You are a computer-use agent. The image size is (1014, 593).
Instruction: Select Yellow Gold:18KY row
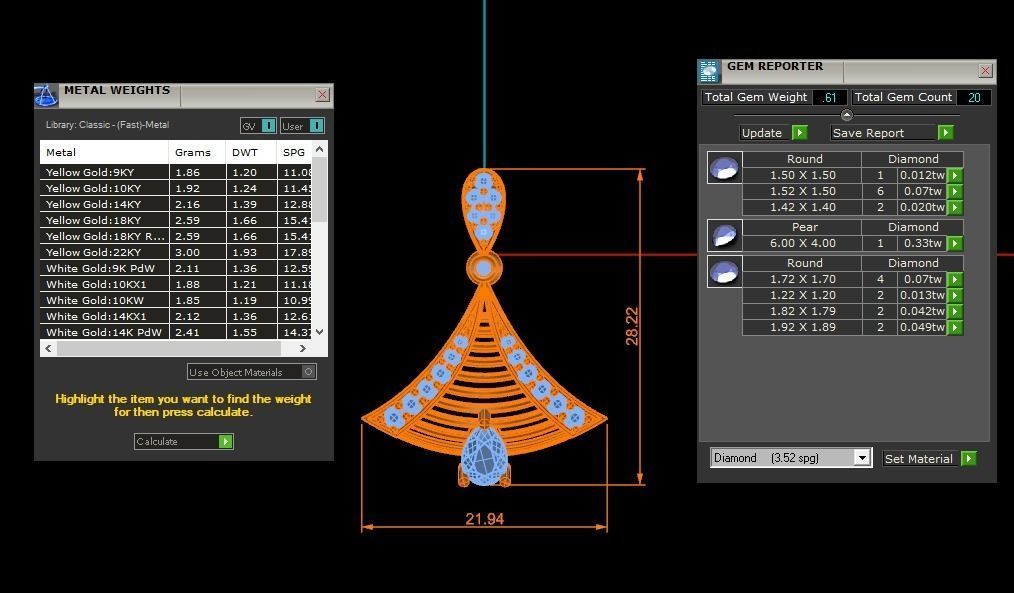[x=175, y=221]
